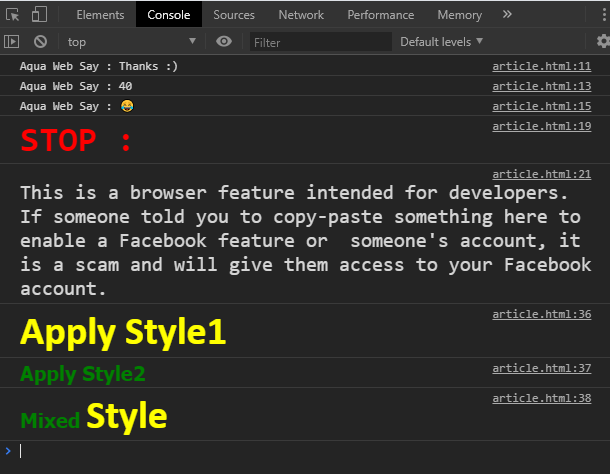
Task: Open source link article.html:37
Action: (x=542, y=368)
